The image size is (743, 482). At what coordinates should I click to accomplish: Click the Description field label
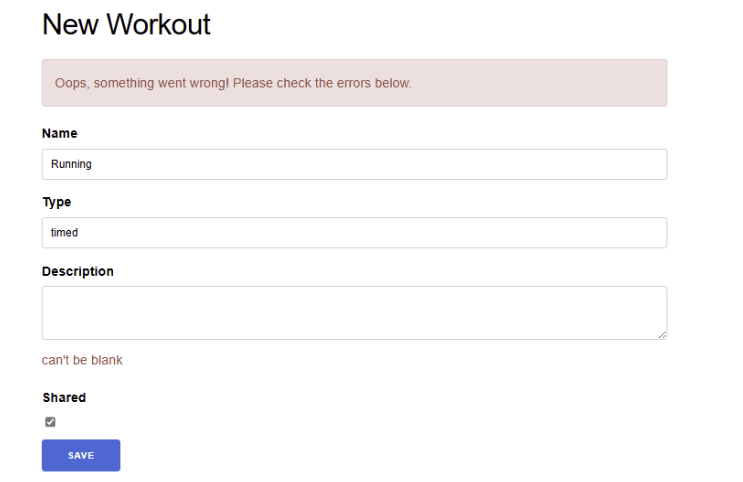pyautogui.click(x=78, y=271)
